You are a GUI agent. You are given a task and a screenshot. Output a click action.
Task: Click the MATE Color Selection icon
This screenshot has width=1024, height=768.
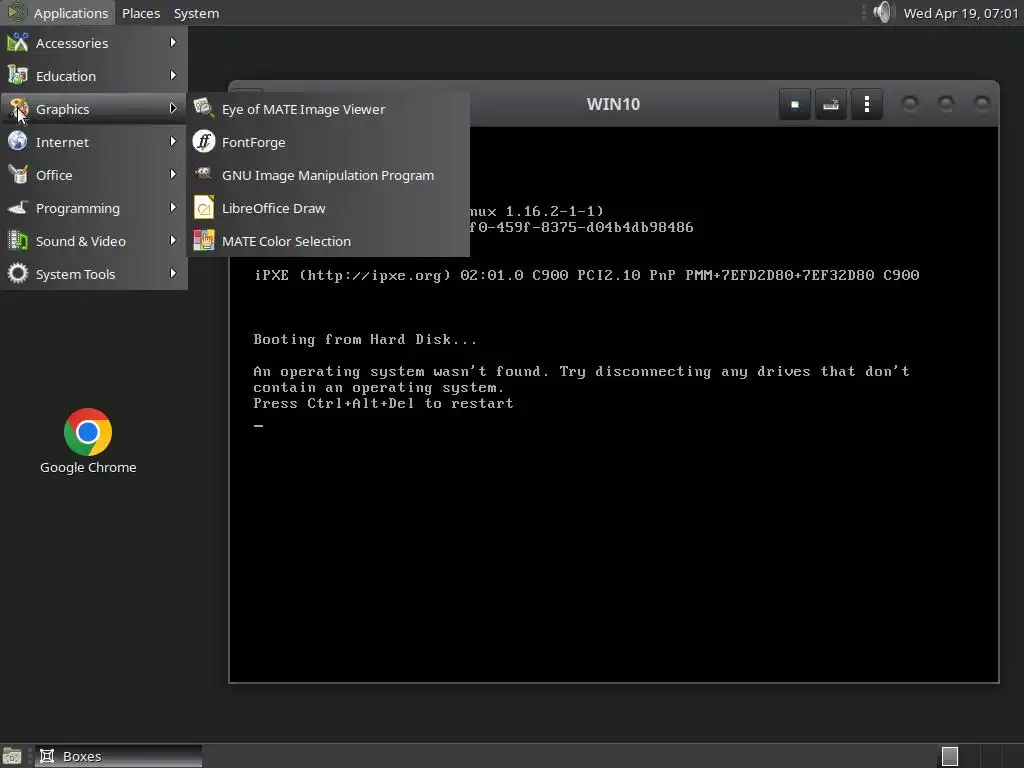pos(204,241)
